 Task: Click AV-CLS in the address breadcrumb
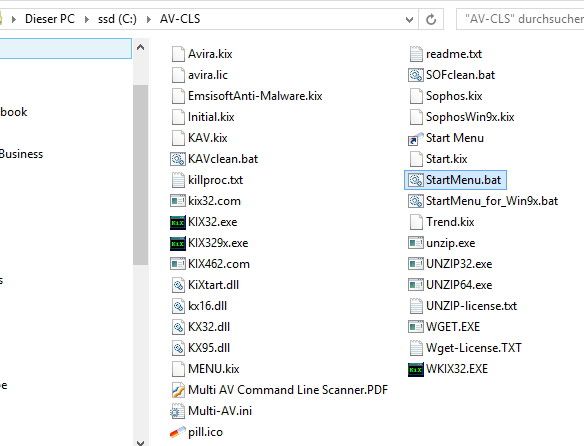(x=180, y=19)
